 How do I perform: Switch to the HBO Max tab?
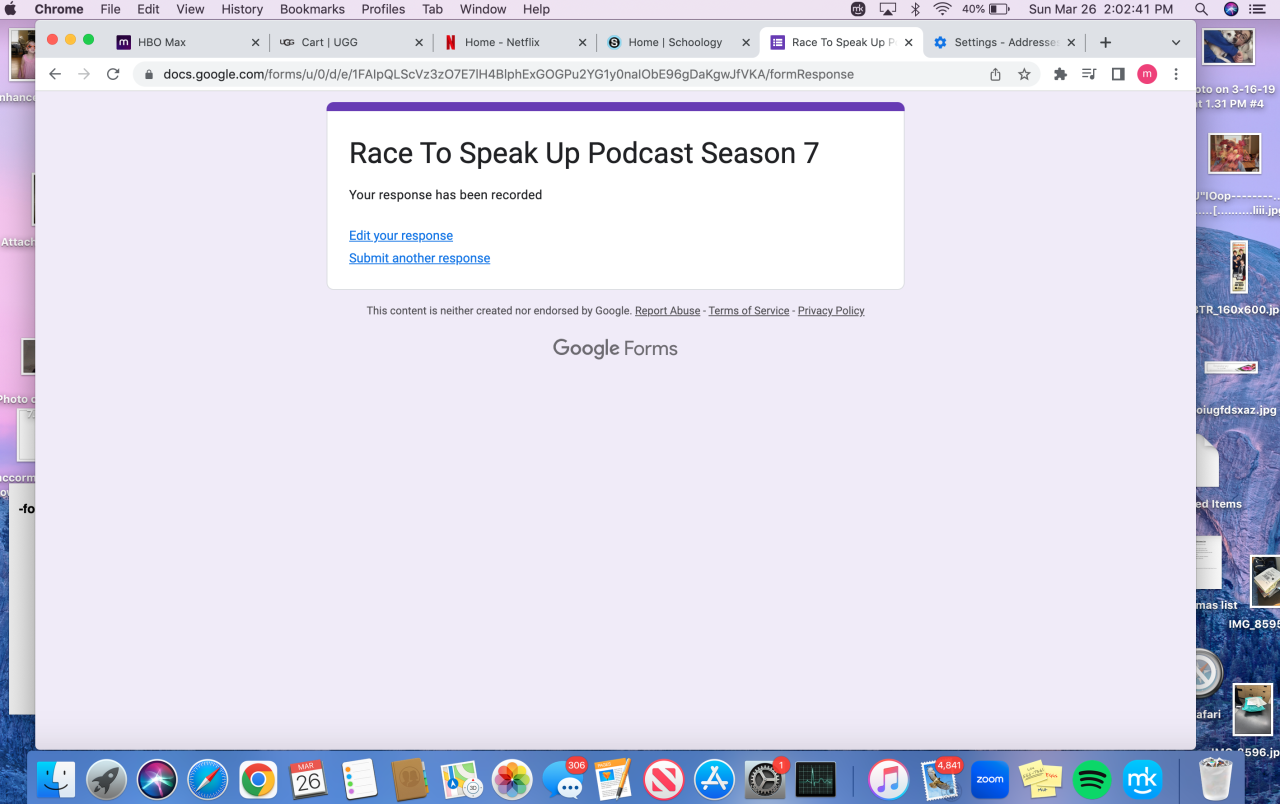tap(187, 42)
